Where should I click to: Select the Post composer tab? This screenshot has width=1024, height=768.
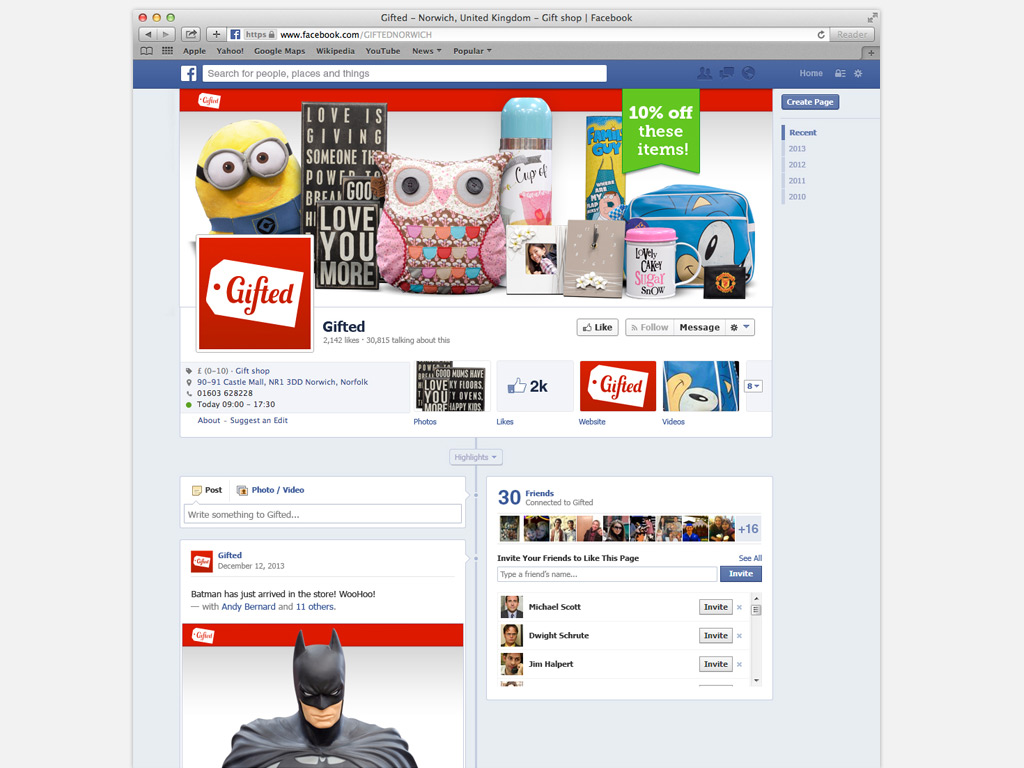[207, 490]
